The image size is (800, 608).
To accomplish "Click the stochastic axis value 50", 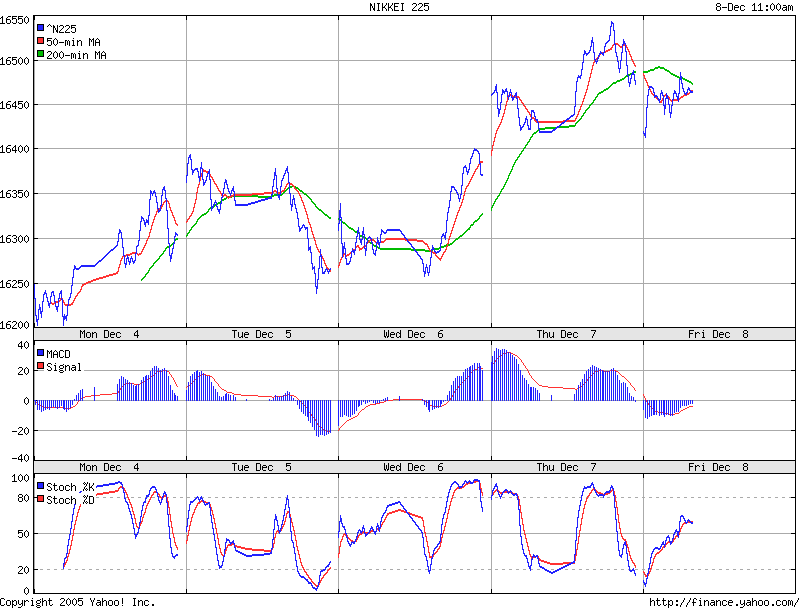I will [23, 535].
